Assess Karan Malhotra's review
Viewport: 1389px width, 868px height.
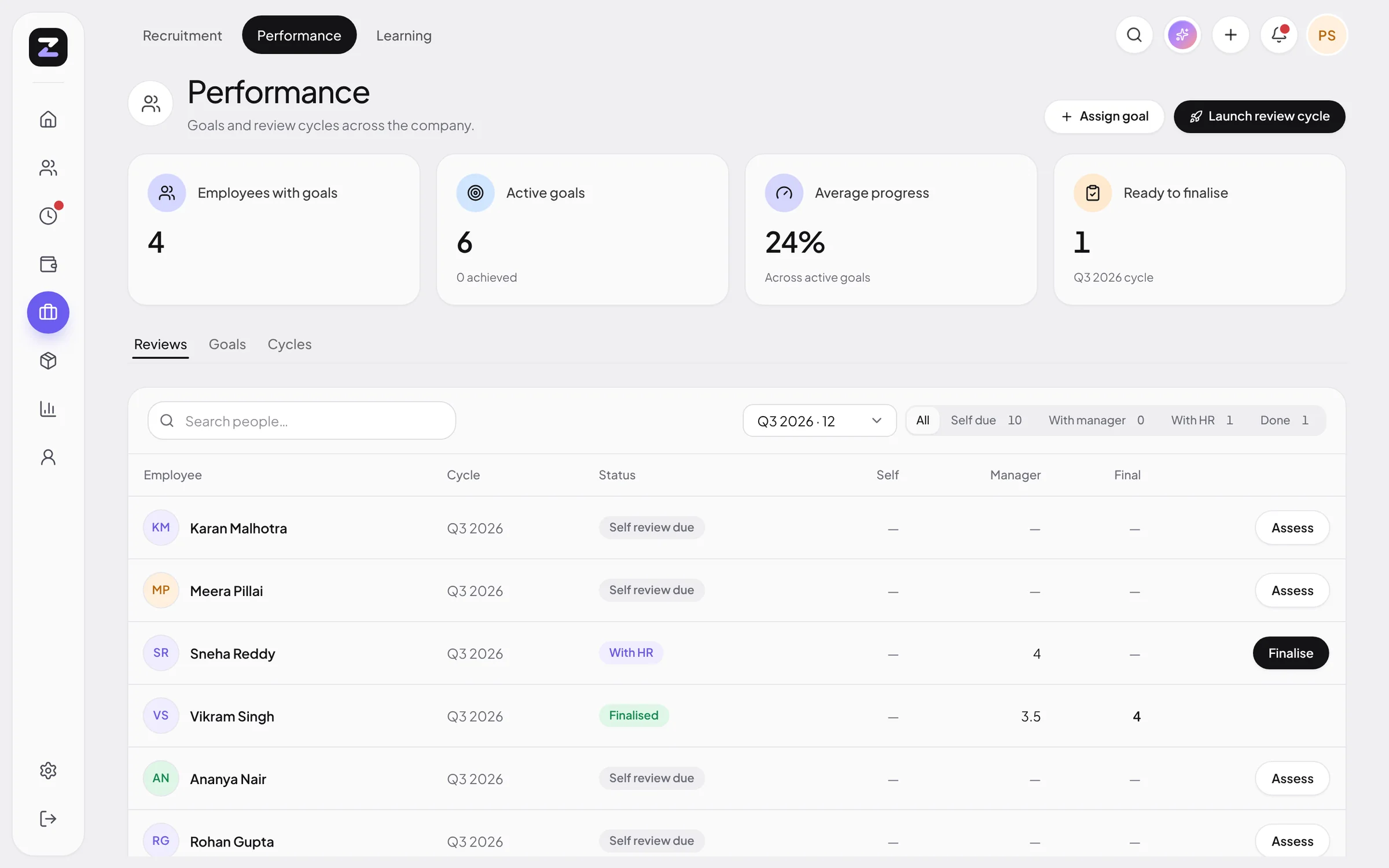[x=1292, y=528]
